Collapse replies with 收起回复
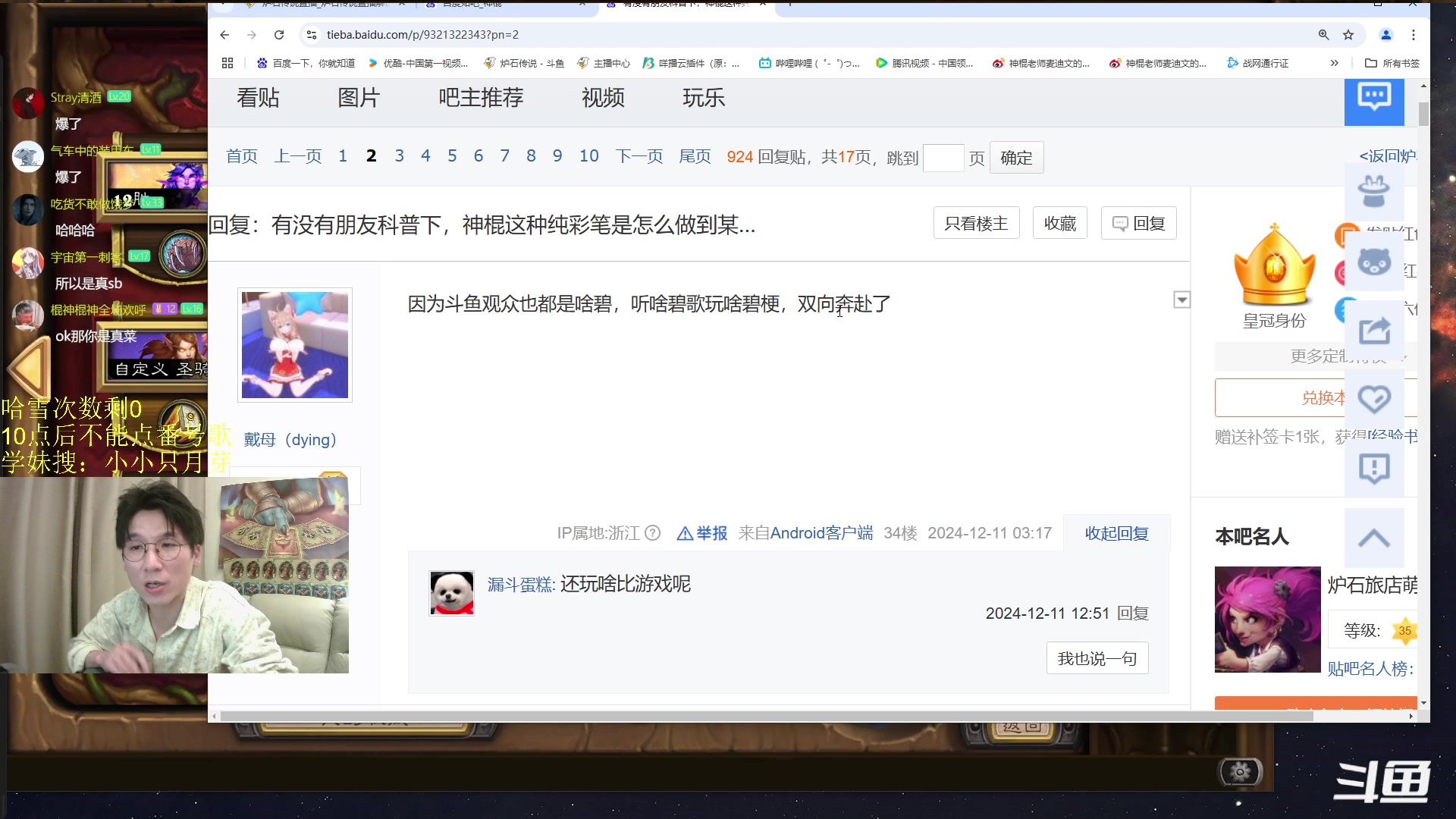 pyautogui.click(x=1116, y=533)
